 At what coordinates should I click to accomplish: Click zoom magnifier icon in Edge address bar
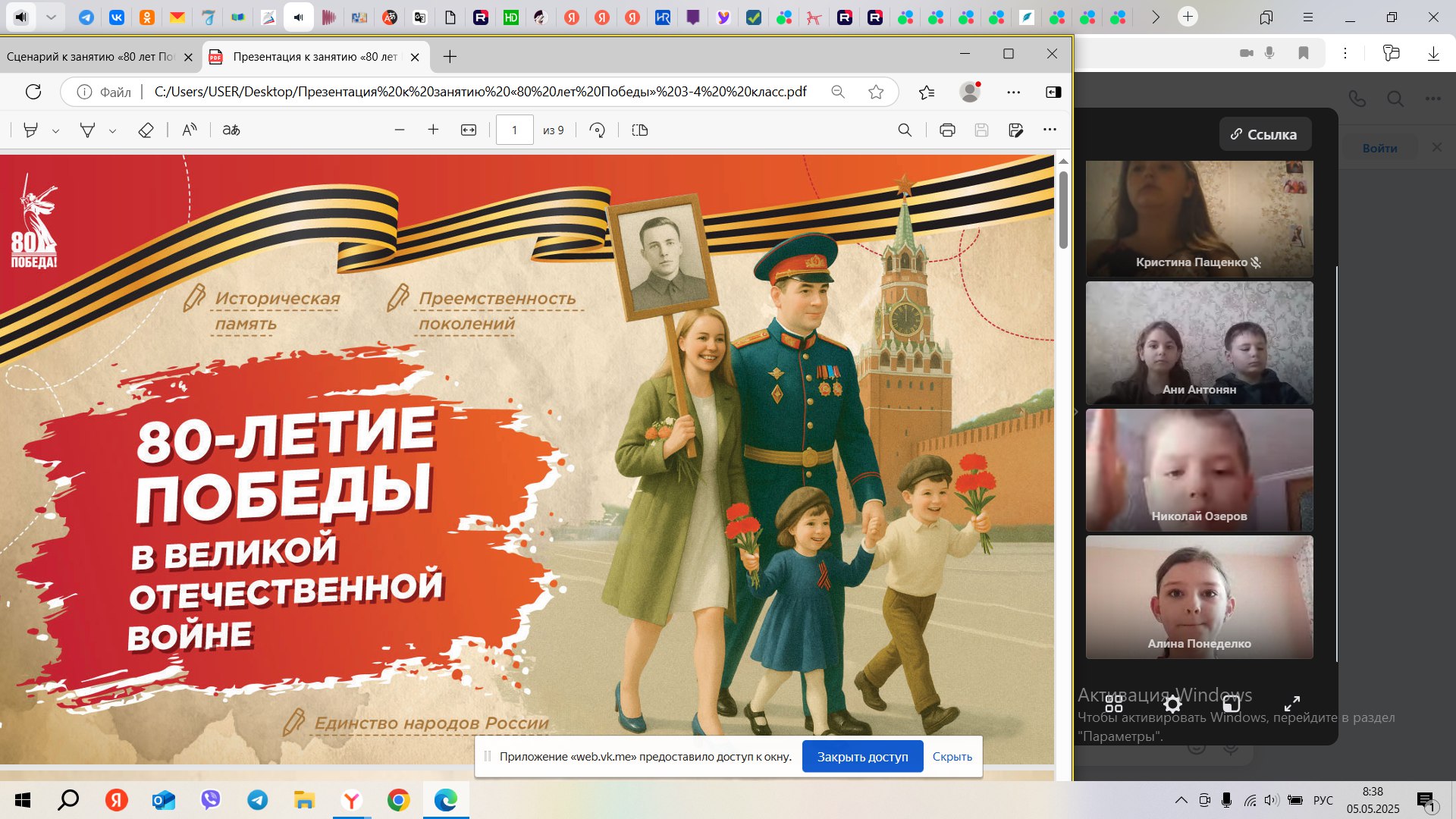pyautogui.click(x=838, y=92)
